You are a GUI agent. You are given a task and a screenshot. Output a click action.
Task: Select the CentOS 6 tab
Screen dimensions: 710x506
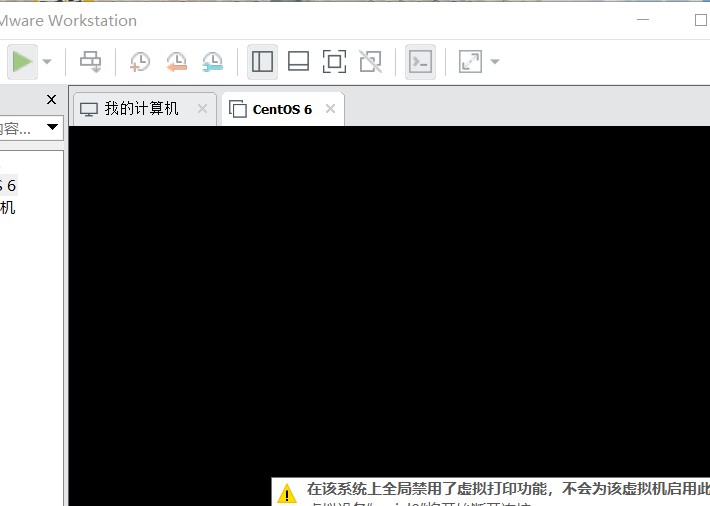pos(283,109)
